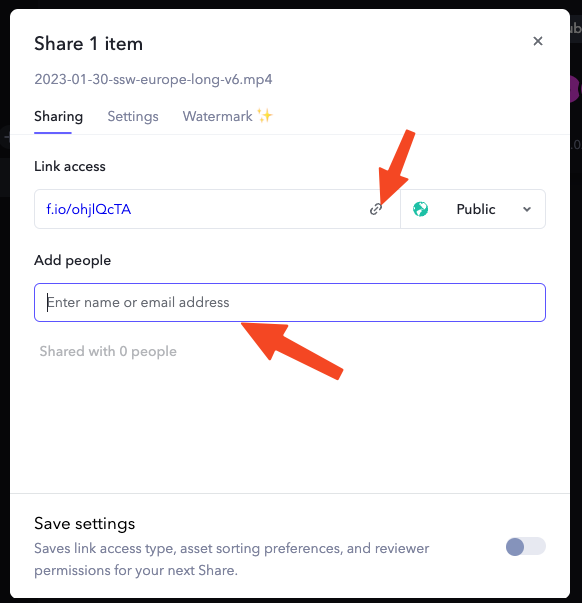Open the Settings tab
This screenshot has width=582, height=603.
[x=133, y=116]
